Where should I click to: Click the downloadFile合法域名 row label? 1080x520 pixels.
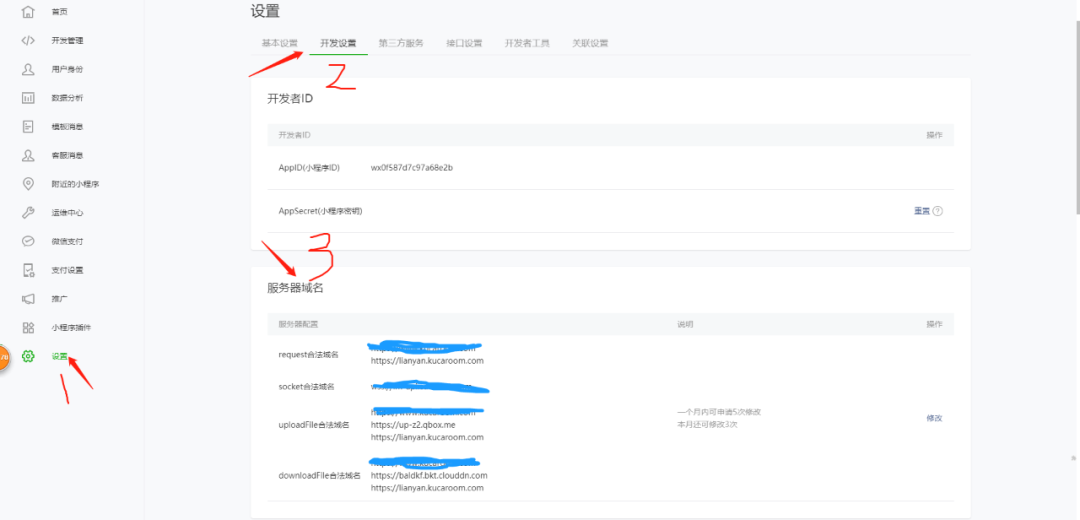(x=319, y=475)
